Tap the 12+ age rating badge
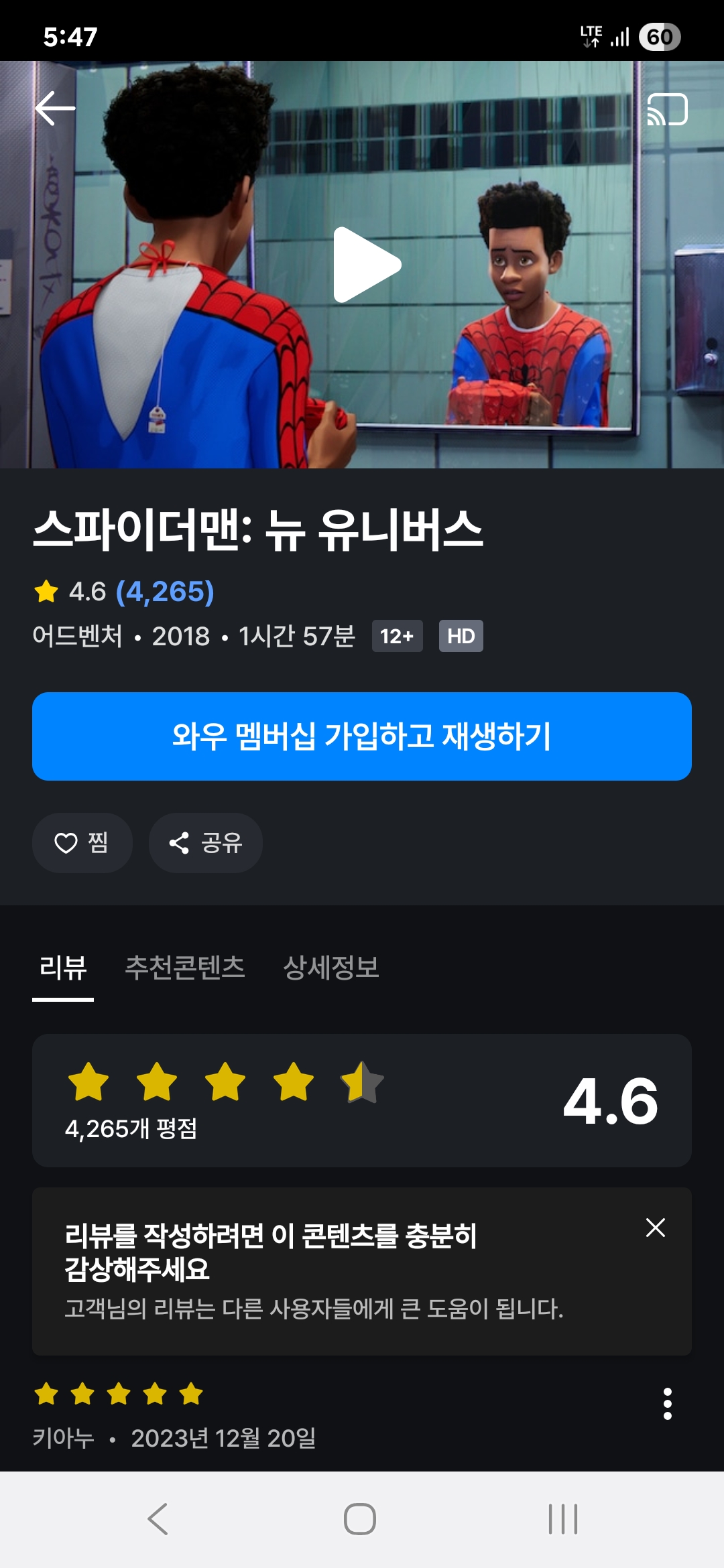 coord(398,636)
